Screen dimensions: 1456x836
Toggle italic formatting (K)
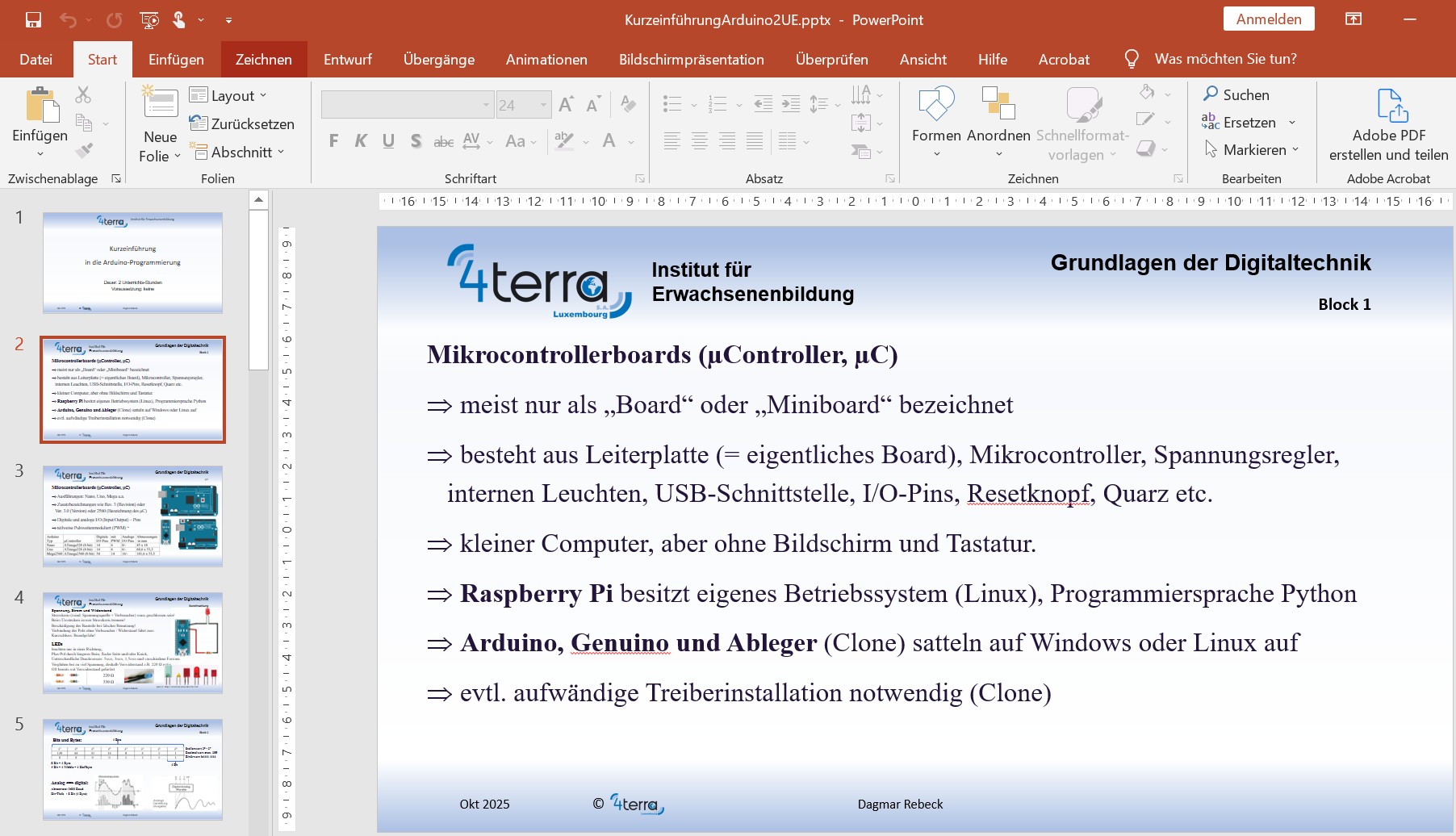coord(361,141)
